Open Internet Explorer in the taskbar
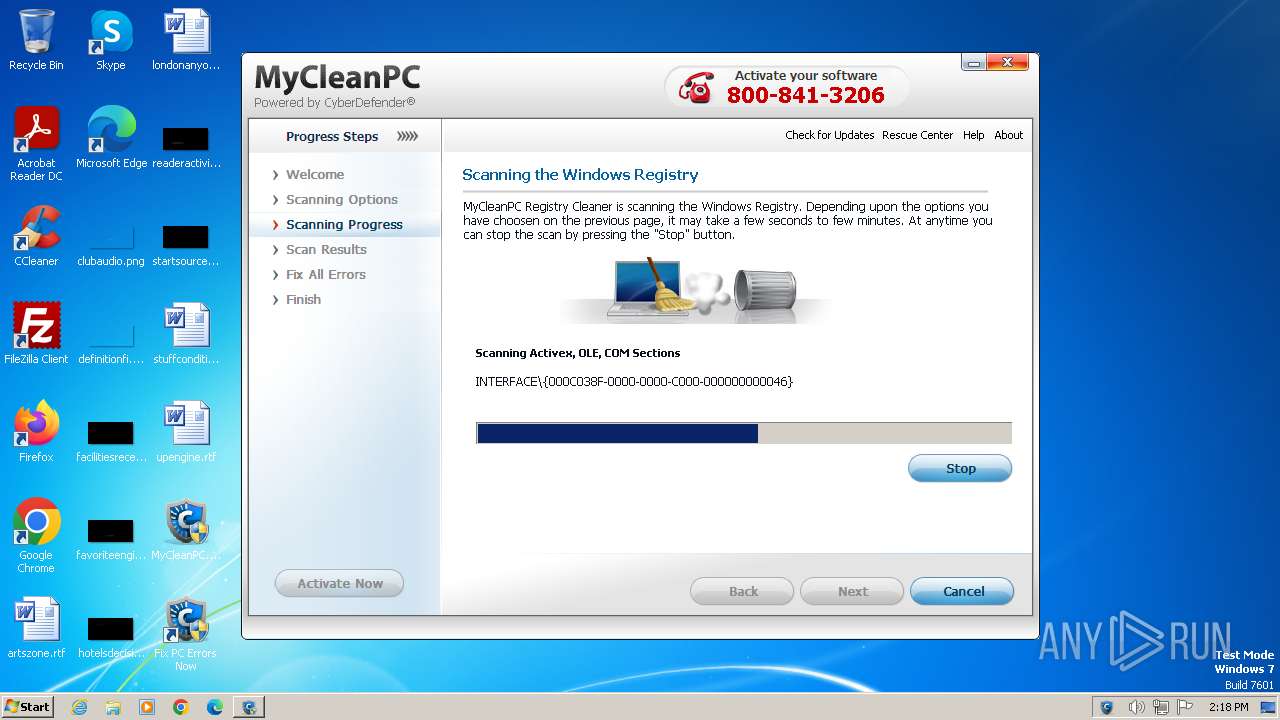This screenshot has height=720, width=1280. (79, 707)
